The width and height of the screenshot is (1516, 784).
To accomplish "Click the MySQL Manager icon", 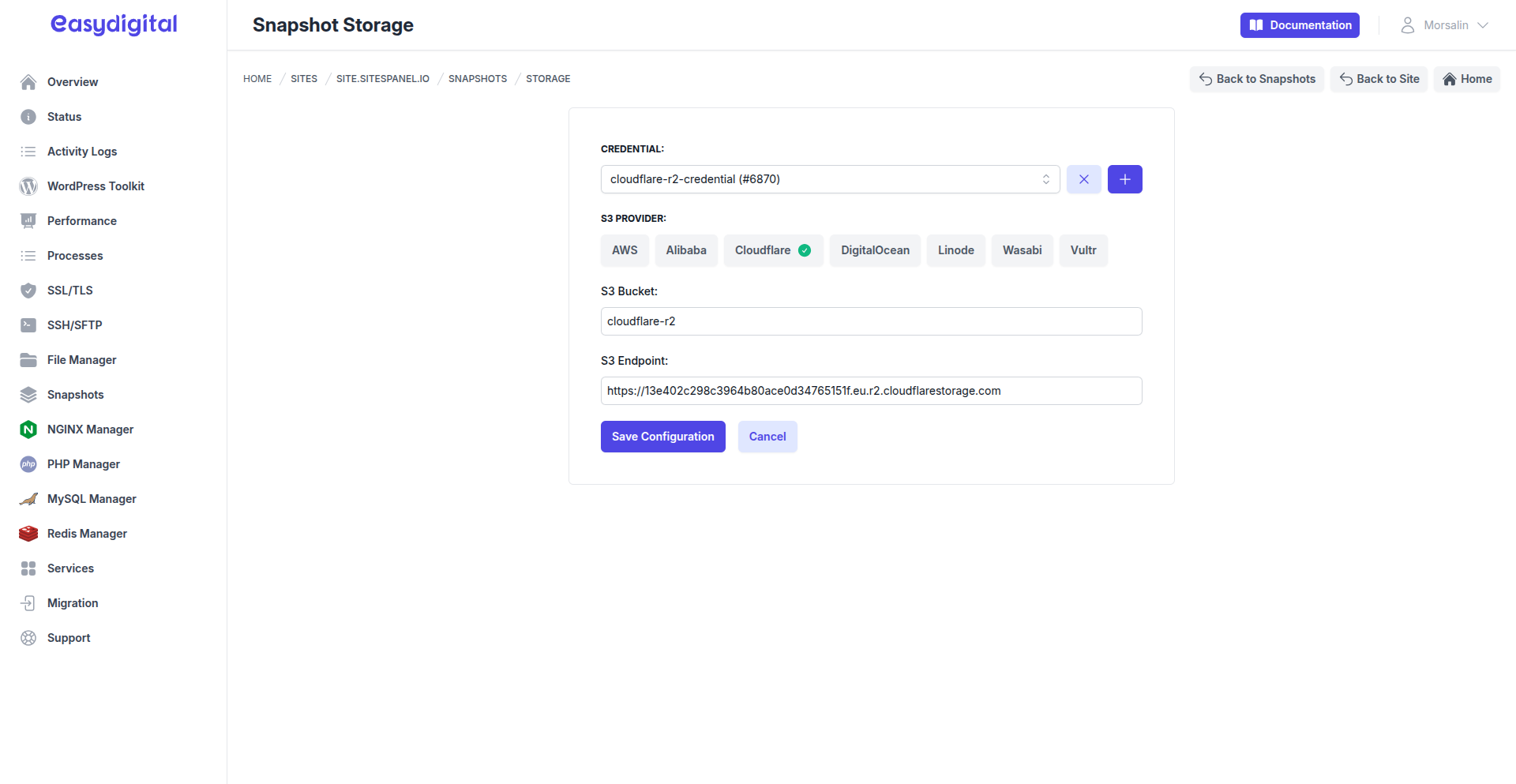I will (x=28, y=498).
